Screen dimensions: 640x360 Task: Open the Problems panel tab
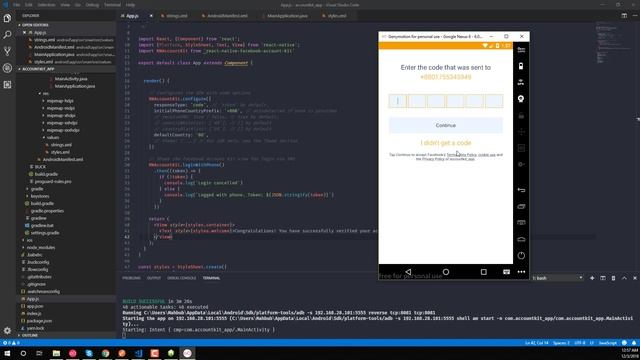(x=131, y=278)
